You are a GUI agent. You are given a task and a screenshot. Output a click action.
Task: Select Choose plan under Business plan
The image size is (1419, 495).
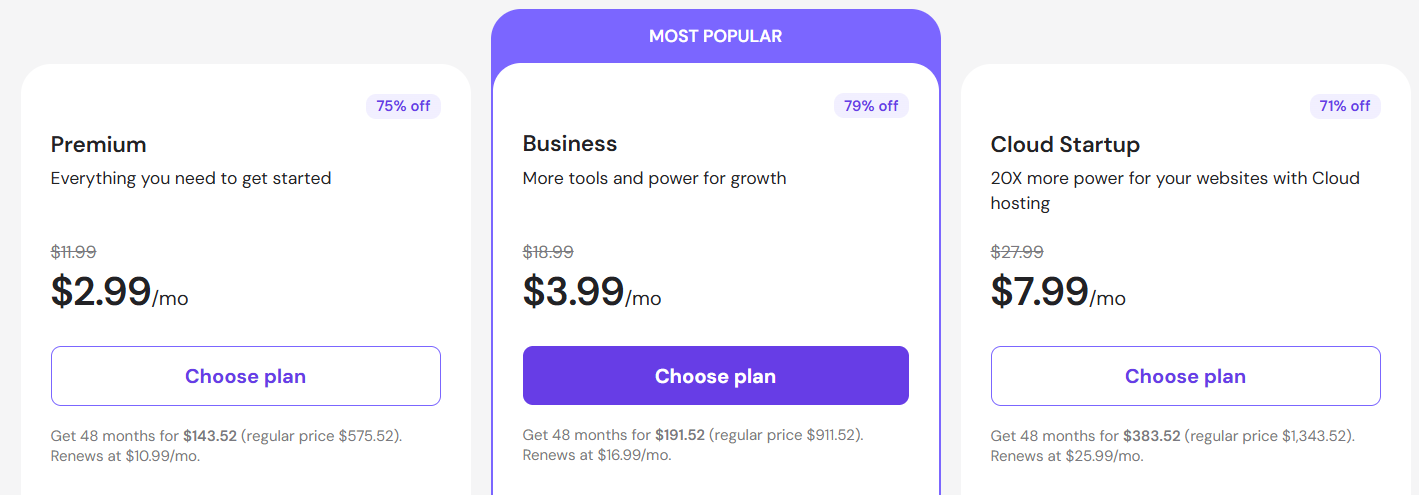[x=715, y=376]
